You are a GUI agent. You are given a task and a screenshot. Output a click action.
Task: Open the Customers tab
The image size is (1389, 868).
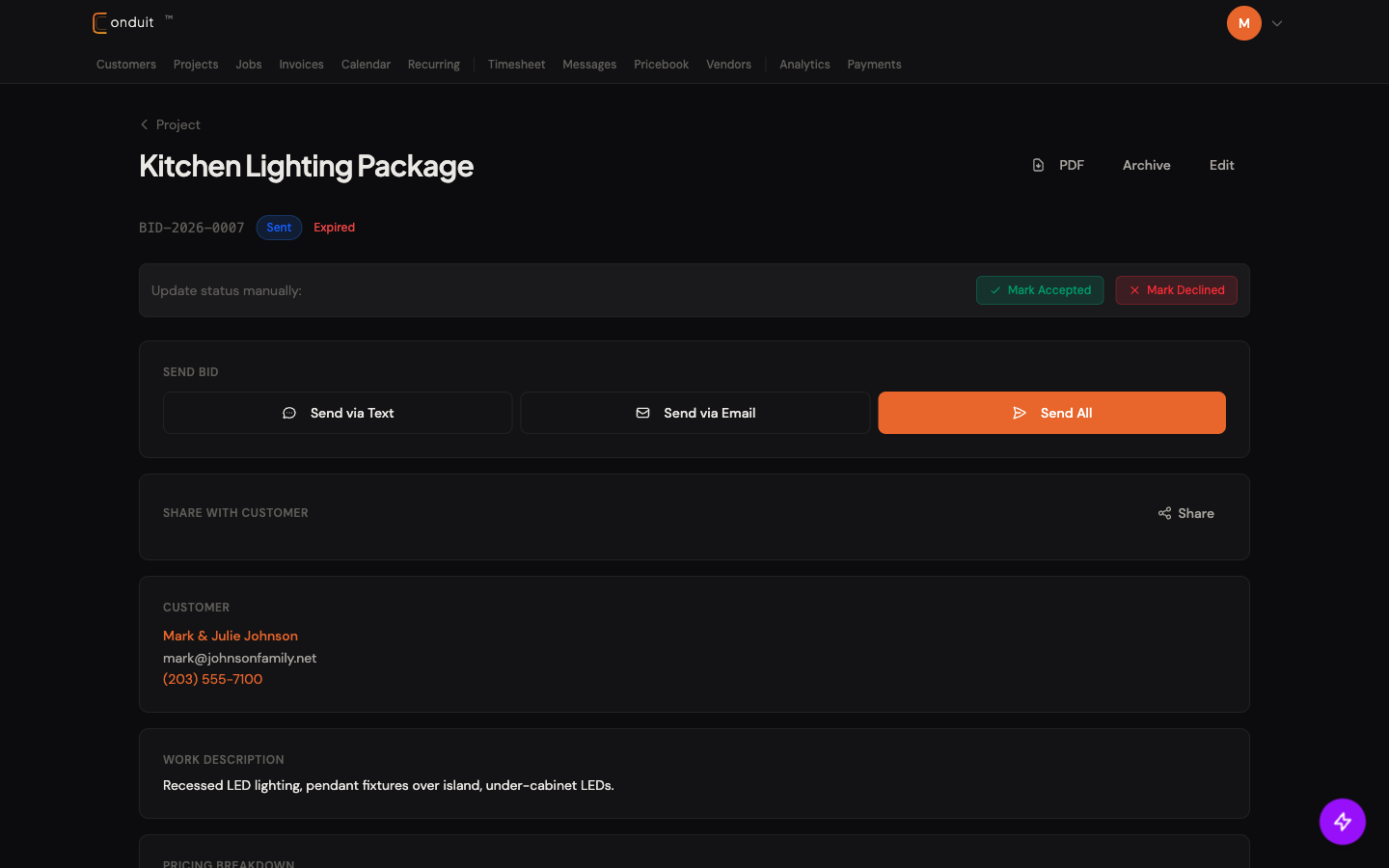pyautogui.click(x=126, y=65)
